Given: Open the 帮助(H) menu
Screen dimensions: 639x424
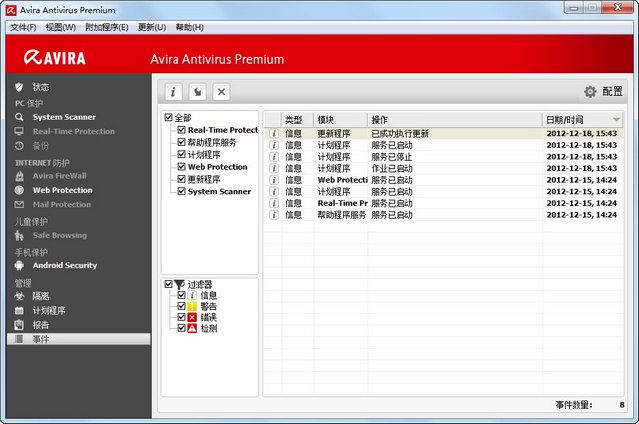Looking at the screenshot, I should click(190, 27).
